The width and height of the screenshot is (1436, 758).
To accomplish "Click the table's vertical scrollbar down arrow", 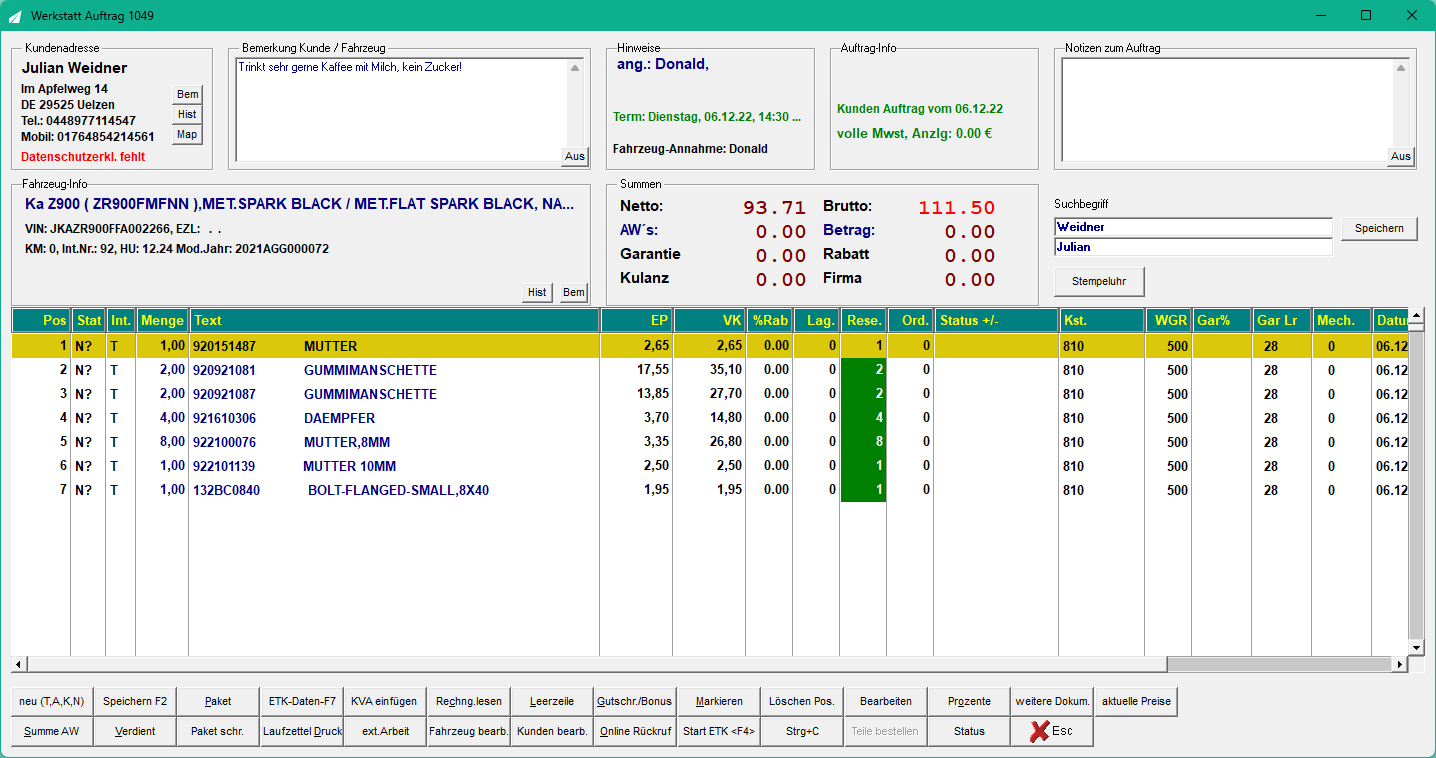I will (1416, 648).
